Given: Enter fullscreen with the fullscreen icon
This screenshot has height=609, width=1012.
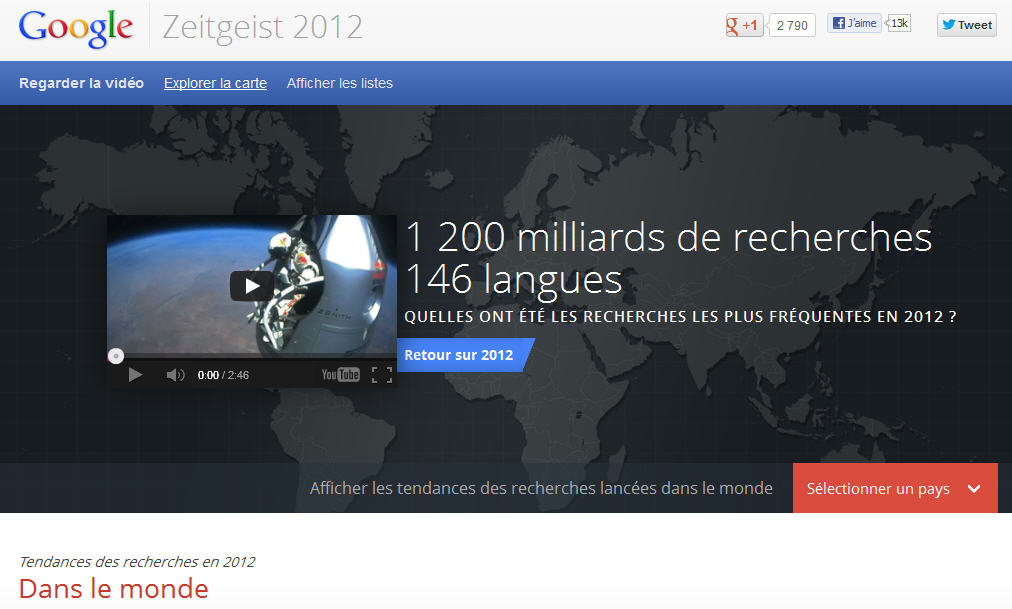Looking at the screenshot, I should click(x=382, y=375).
